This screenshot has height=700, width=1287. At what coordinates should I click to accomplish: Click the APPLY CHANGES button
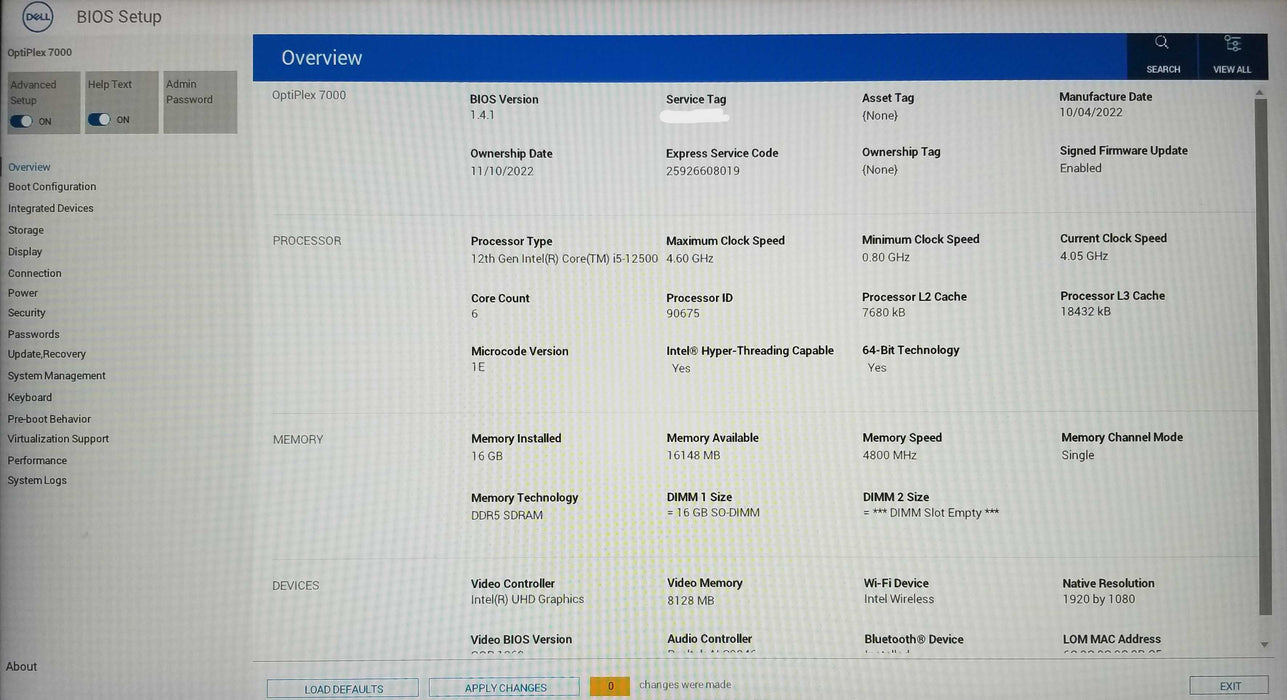pyautogui.click(x=505, y=688)
